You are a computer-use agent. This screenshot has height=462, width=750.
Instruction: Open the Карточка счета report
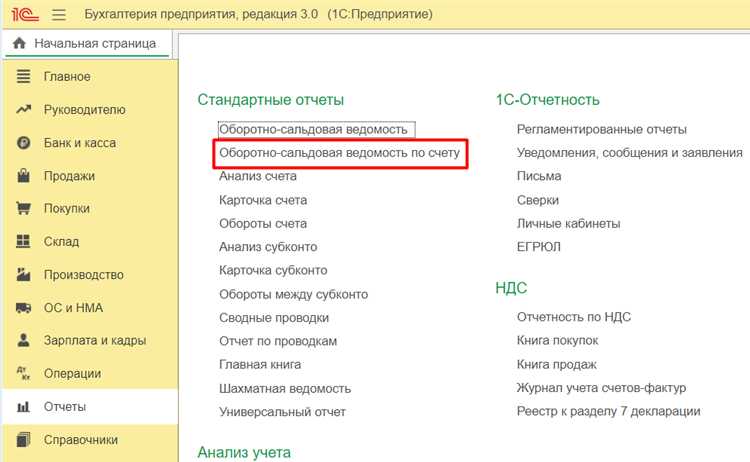coord(263,200)
